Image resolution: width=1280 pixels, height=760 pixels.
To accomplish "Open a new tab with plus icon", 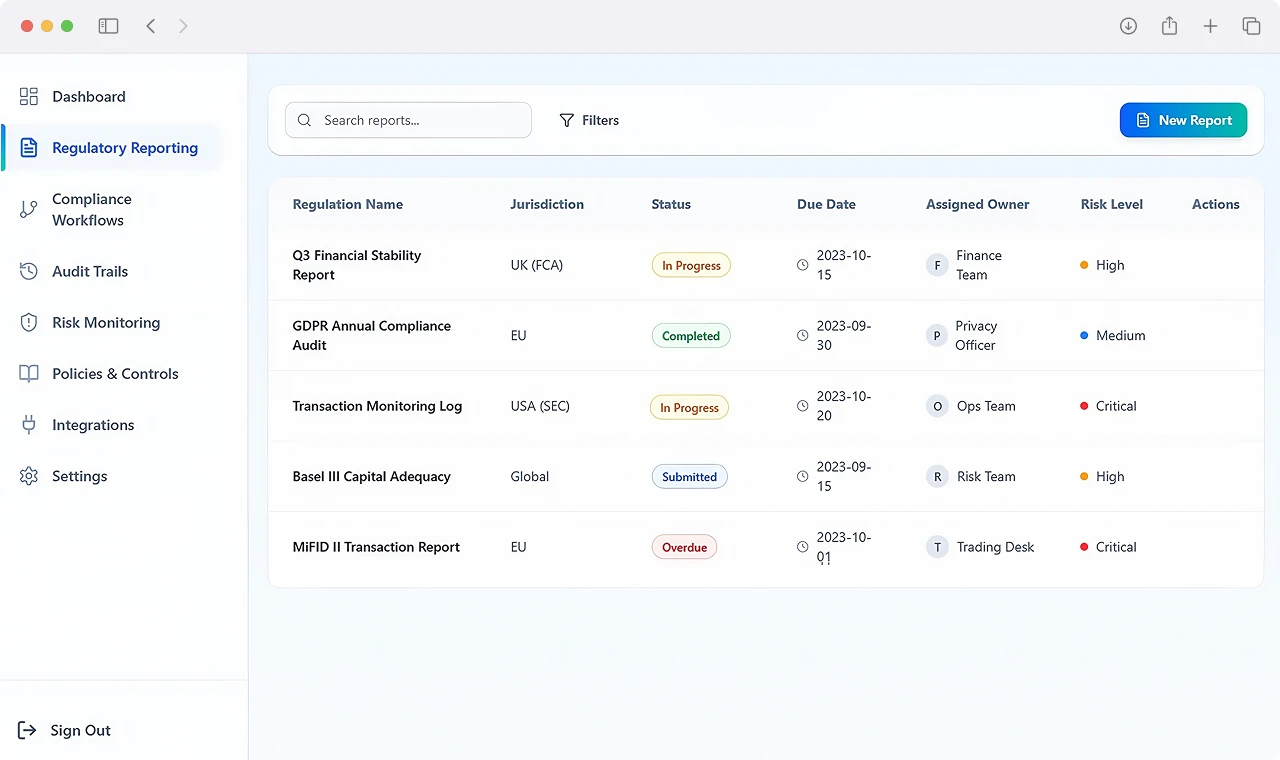I will coord(1210,26).
